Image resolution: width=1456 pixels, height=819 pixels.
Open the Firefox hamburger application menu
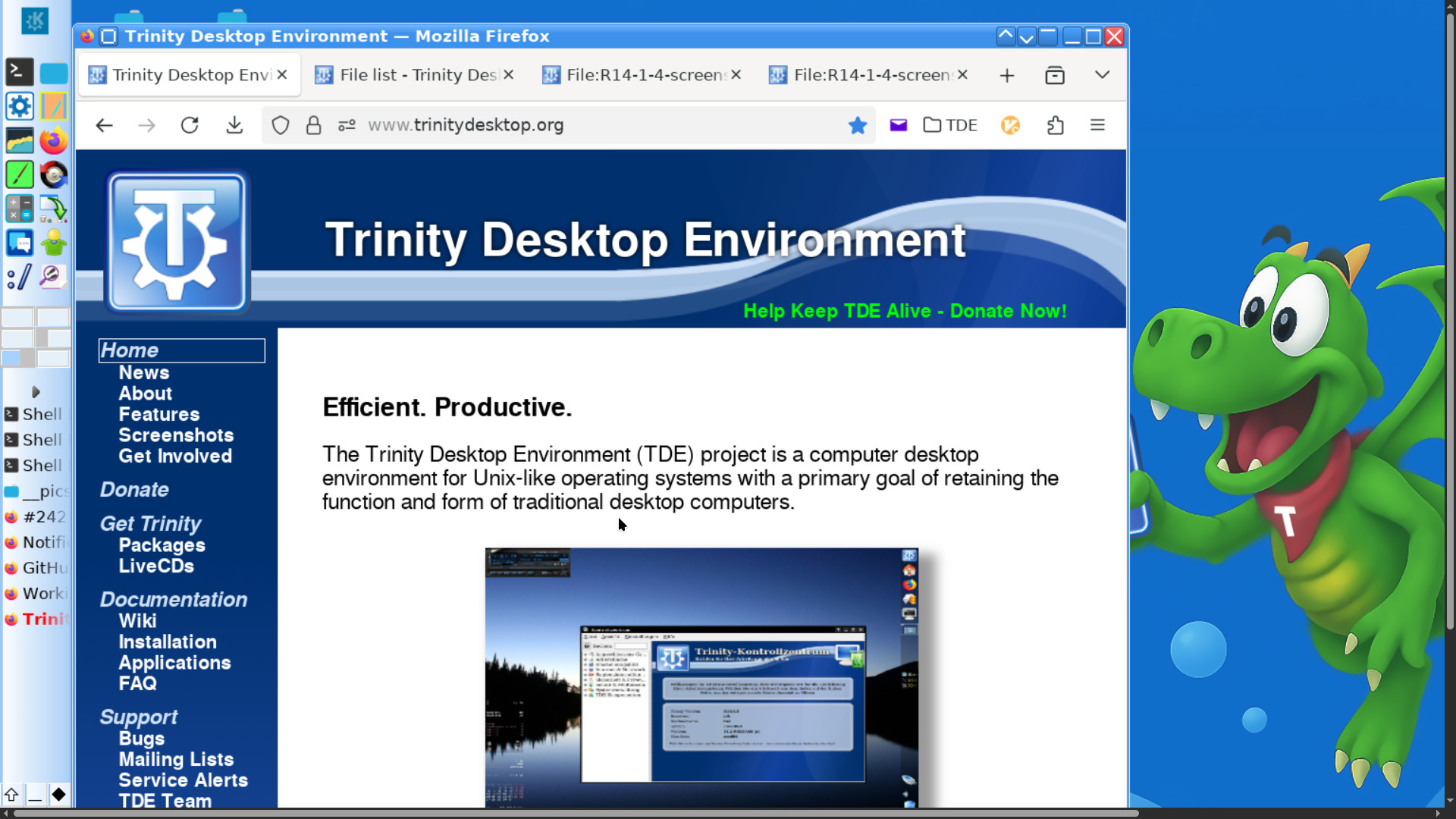[1097, 125]
